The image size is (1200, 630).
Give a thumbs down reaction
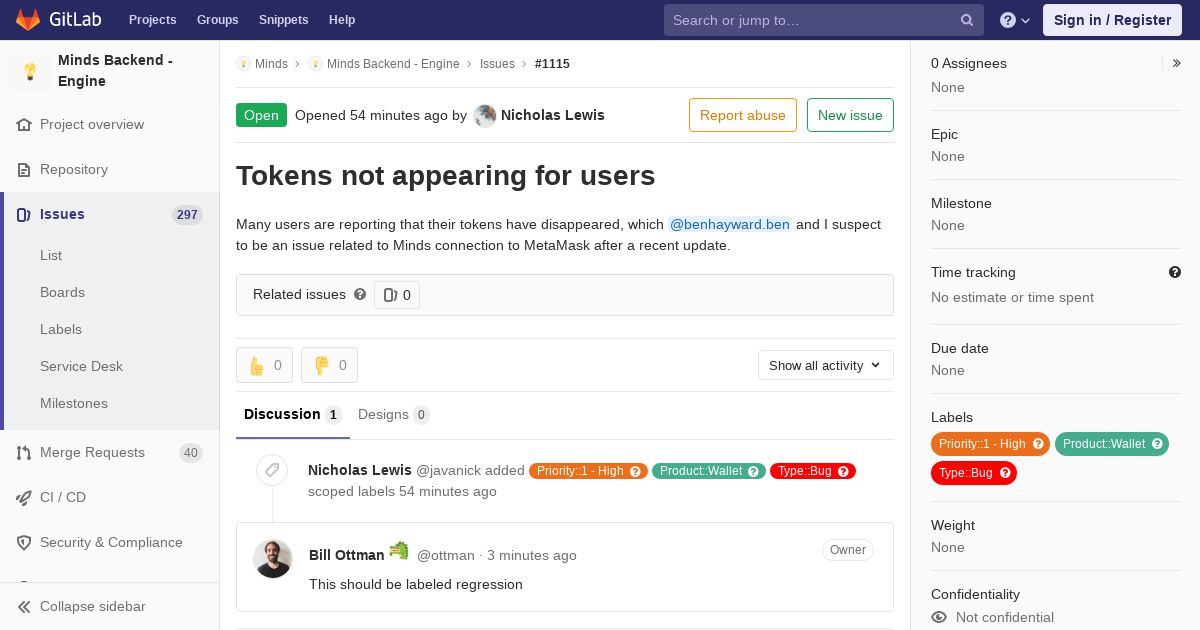point(329,366)
